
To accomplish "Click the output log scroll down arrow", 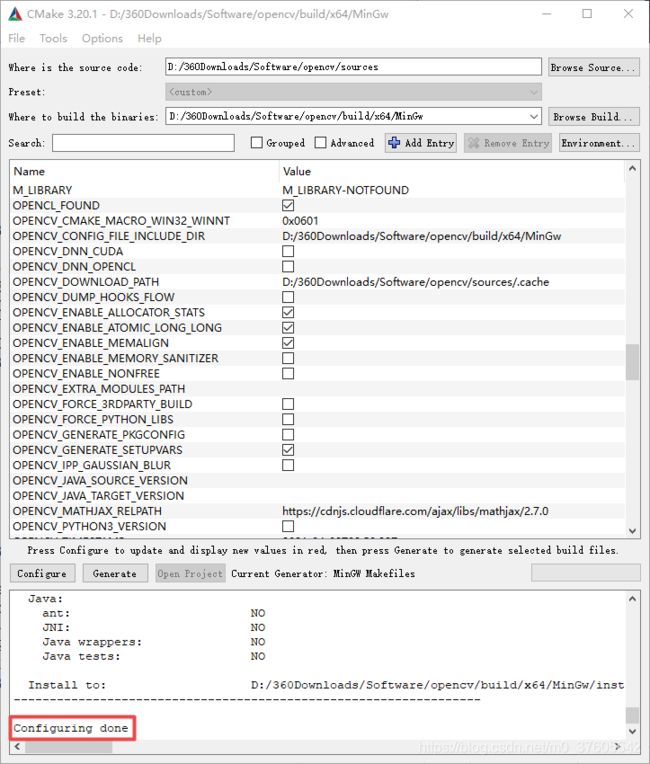I will click(632, 731).
